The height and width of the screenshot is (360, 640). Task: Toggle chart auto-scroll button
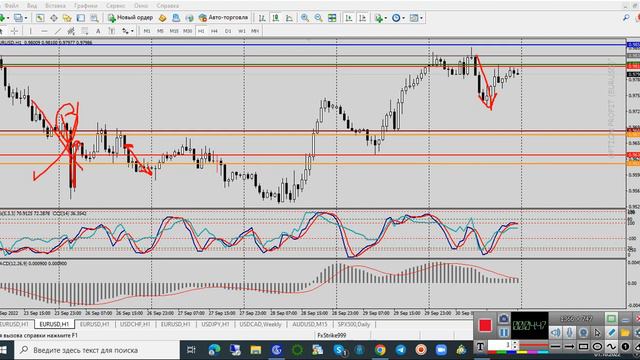click(349, 18)
